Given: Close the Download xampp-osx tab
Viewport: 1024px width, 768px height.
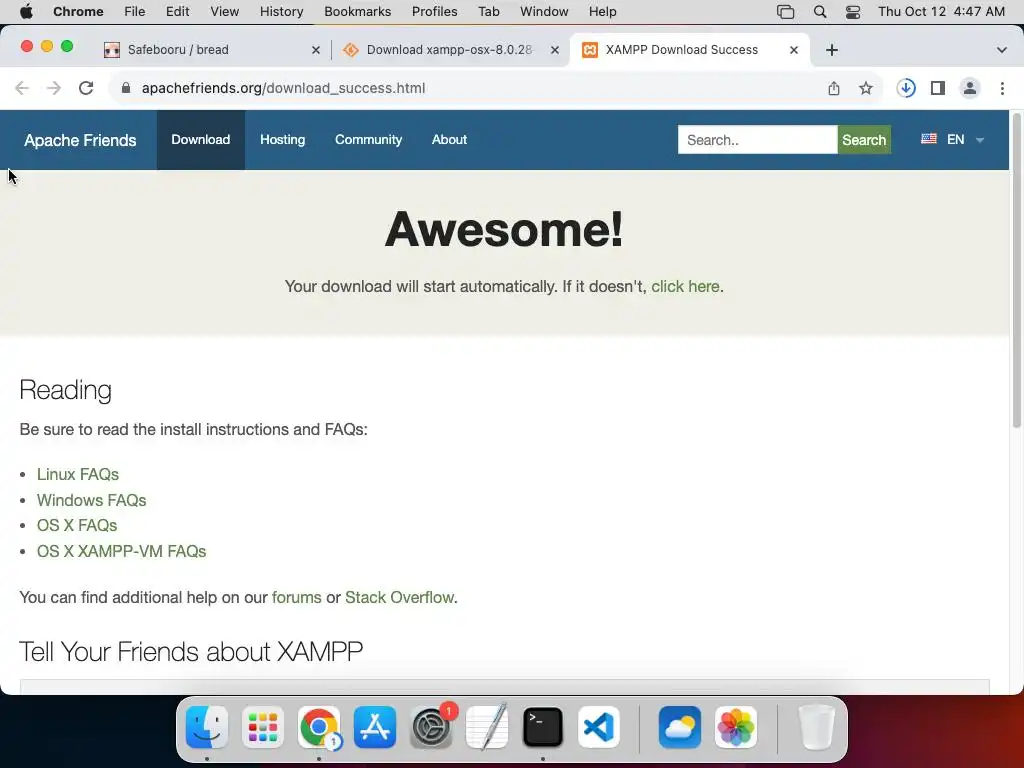Looking at the screenshot, I should [554, 50].
